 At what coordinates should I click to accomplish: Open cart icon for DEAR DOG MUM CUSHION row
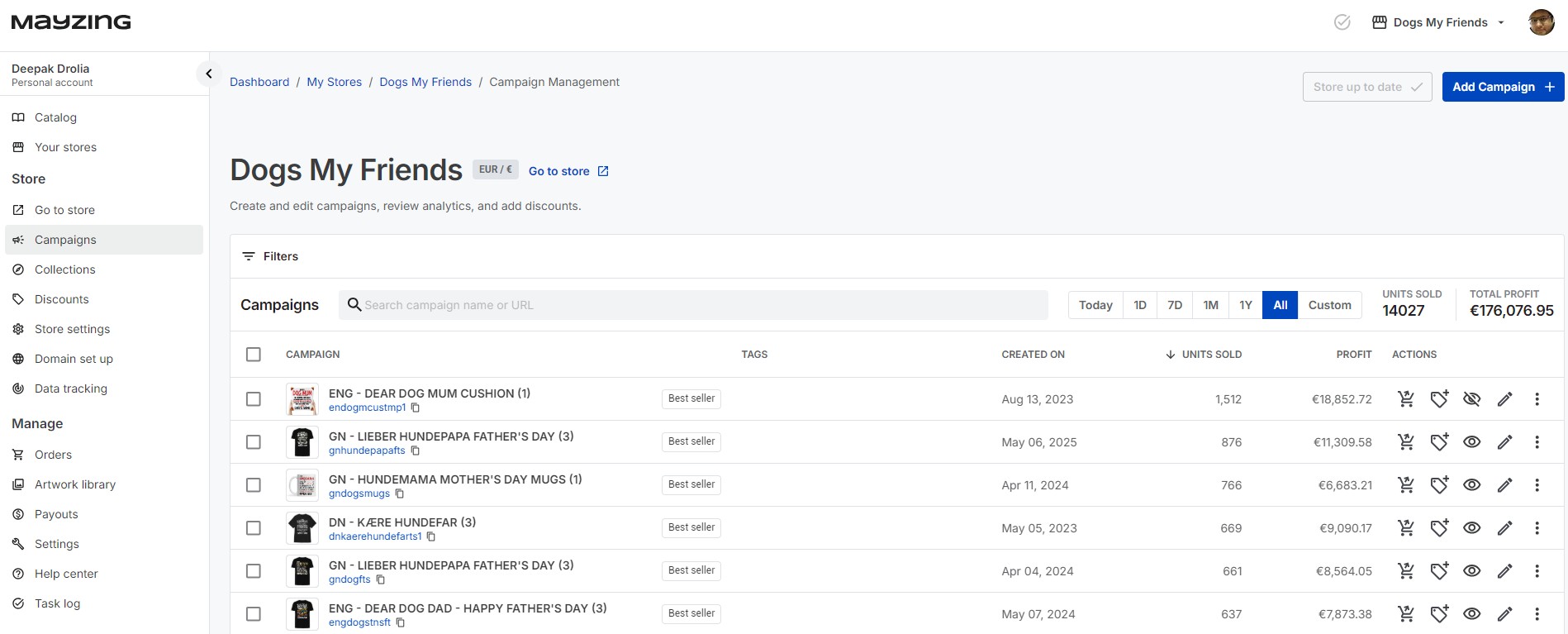tap(1405, 399)
